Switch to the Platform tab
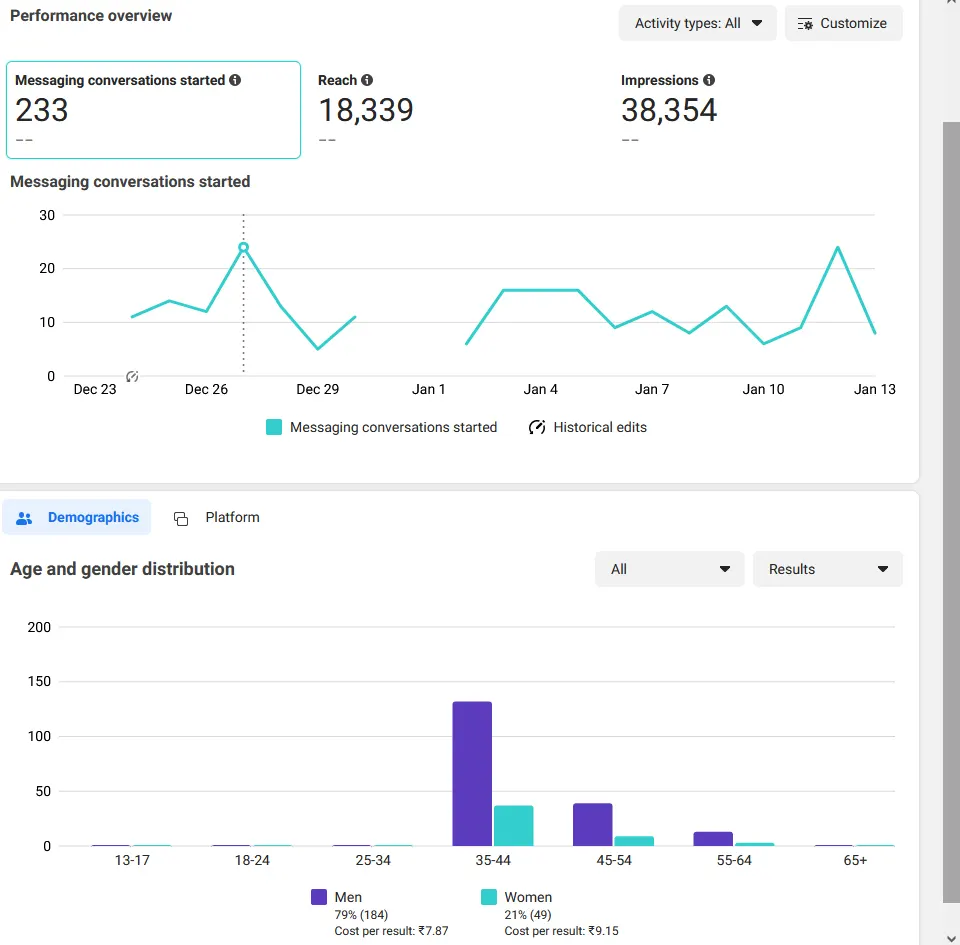This screenshot has width=960, height=945. pyautogui.click(x=217, y=517)
